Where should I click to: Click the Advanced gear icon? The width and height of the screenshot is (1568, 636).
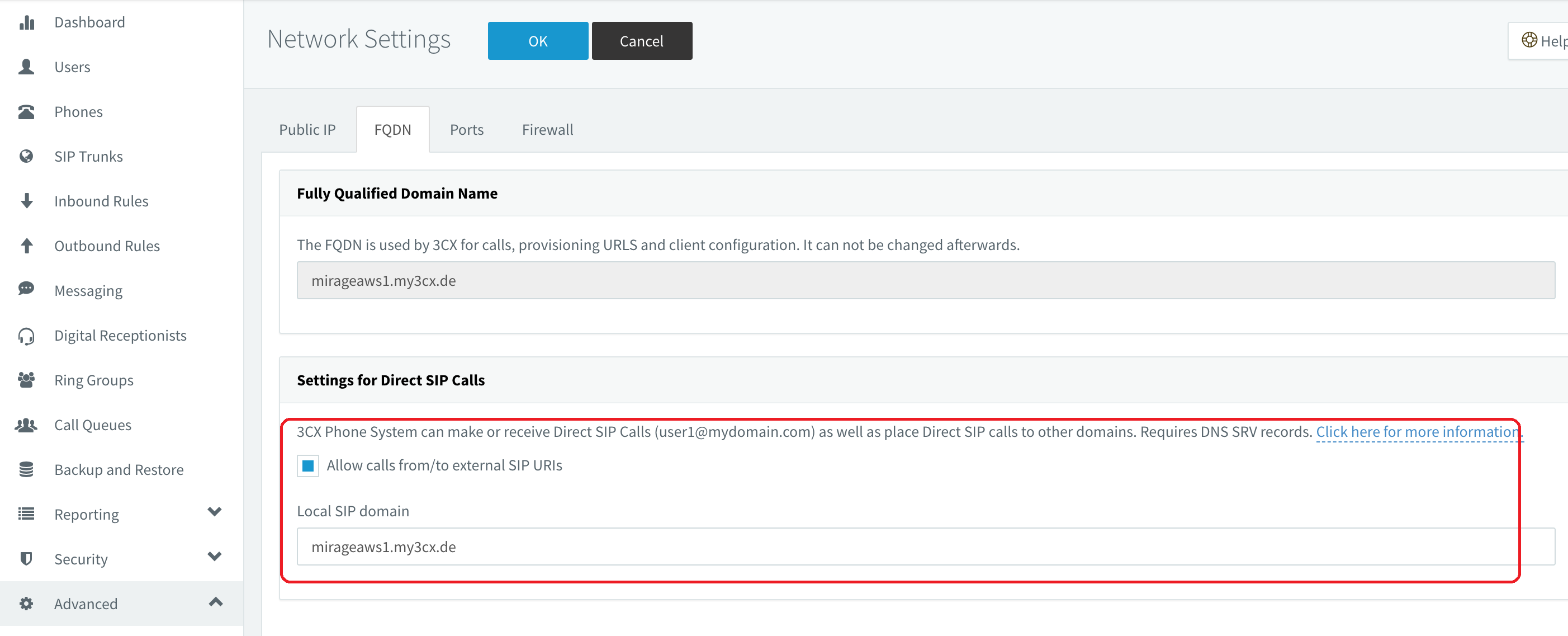click(x=26, y=604)
